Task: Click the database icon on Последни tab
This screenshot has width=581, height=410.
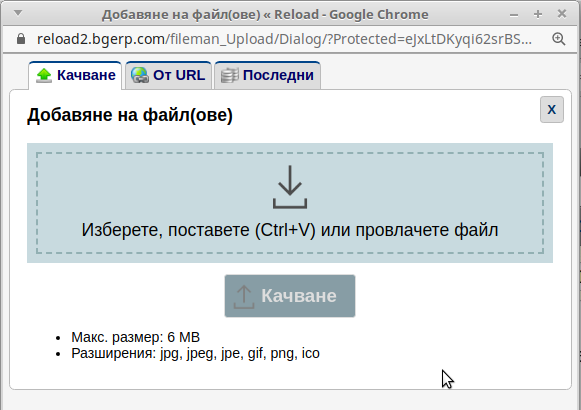Action: point(229,76)
